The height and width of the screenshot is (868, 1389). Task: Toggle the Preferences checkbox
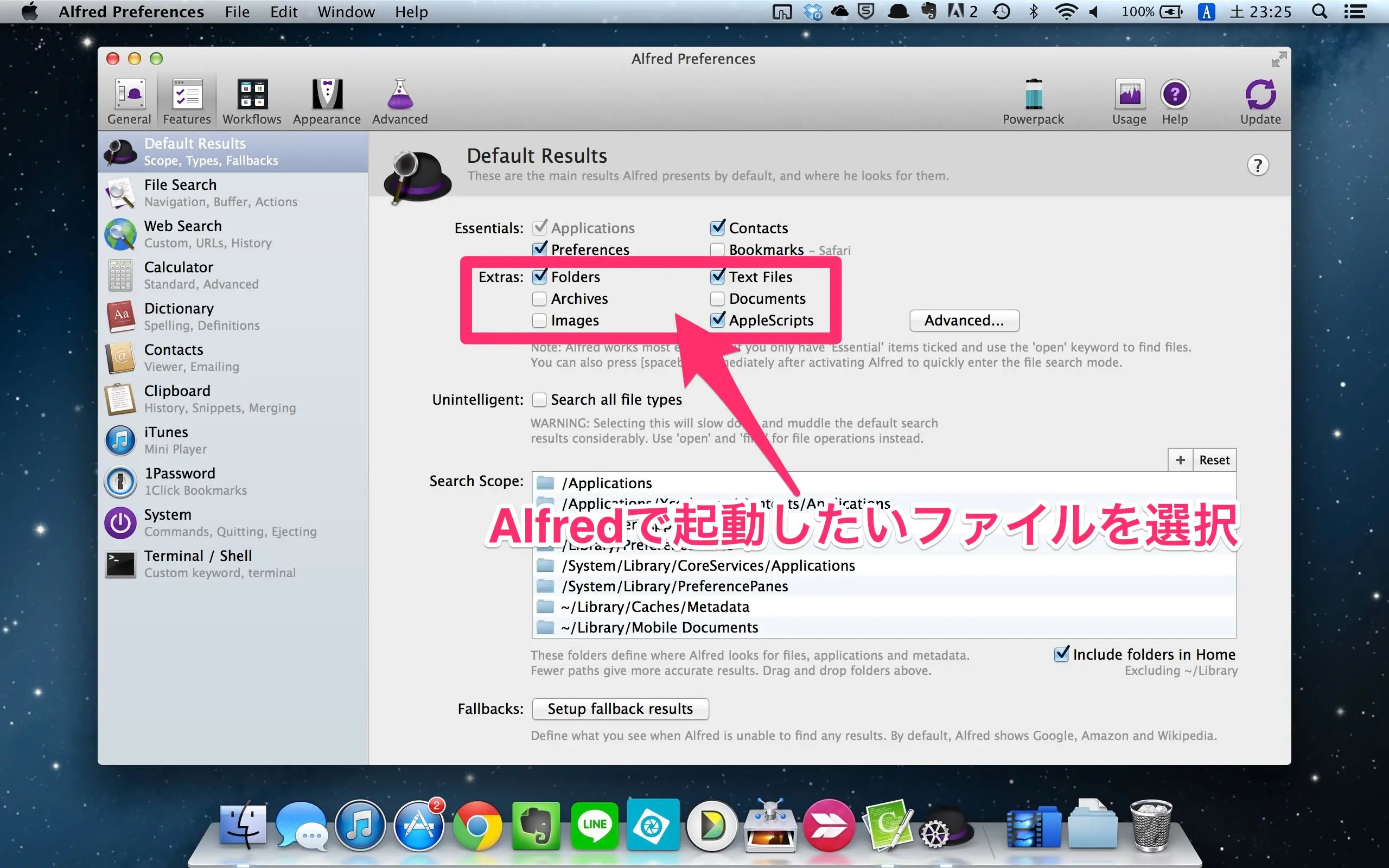[x=539, y=250]
